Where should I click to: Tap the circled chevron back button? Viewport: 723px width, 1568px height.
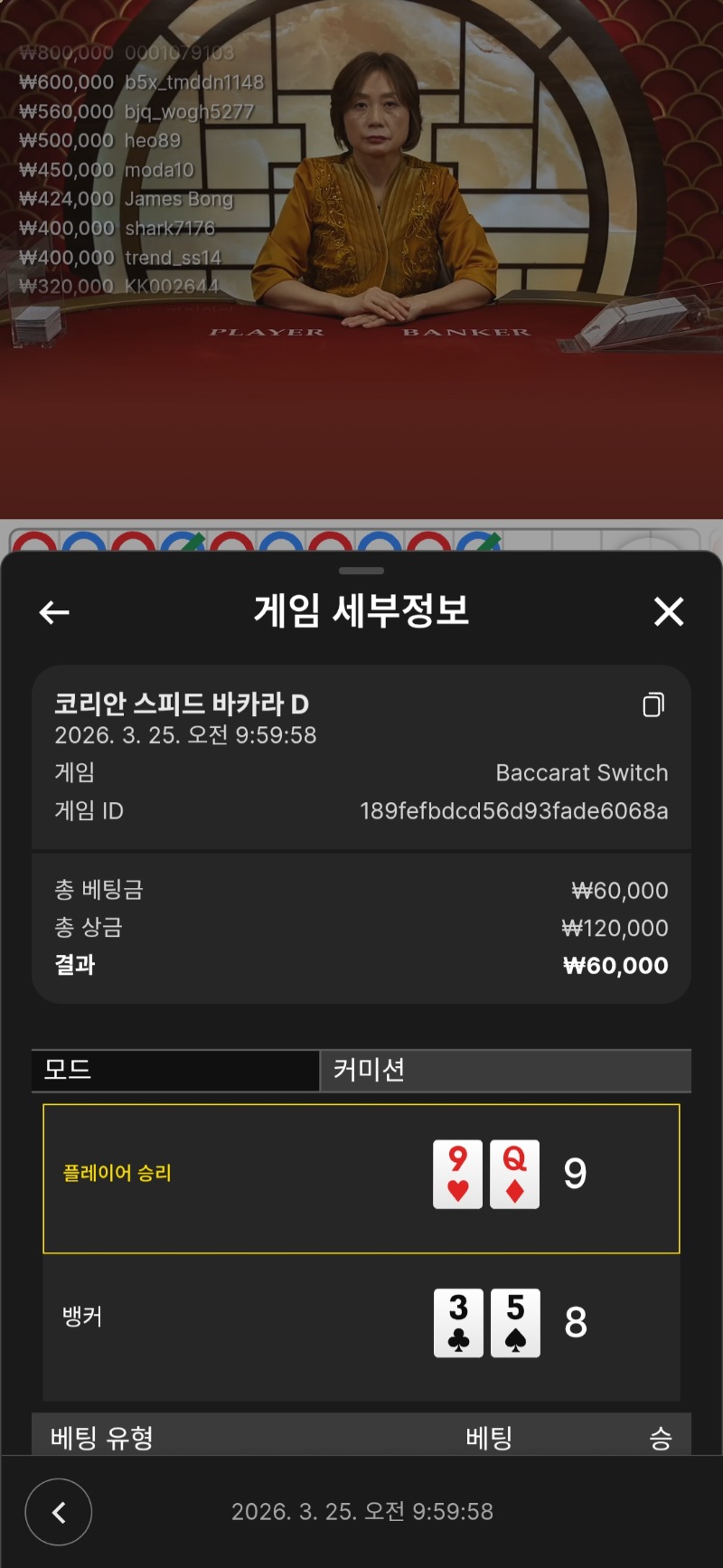click(59, 1511)
